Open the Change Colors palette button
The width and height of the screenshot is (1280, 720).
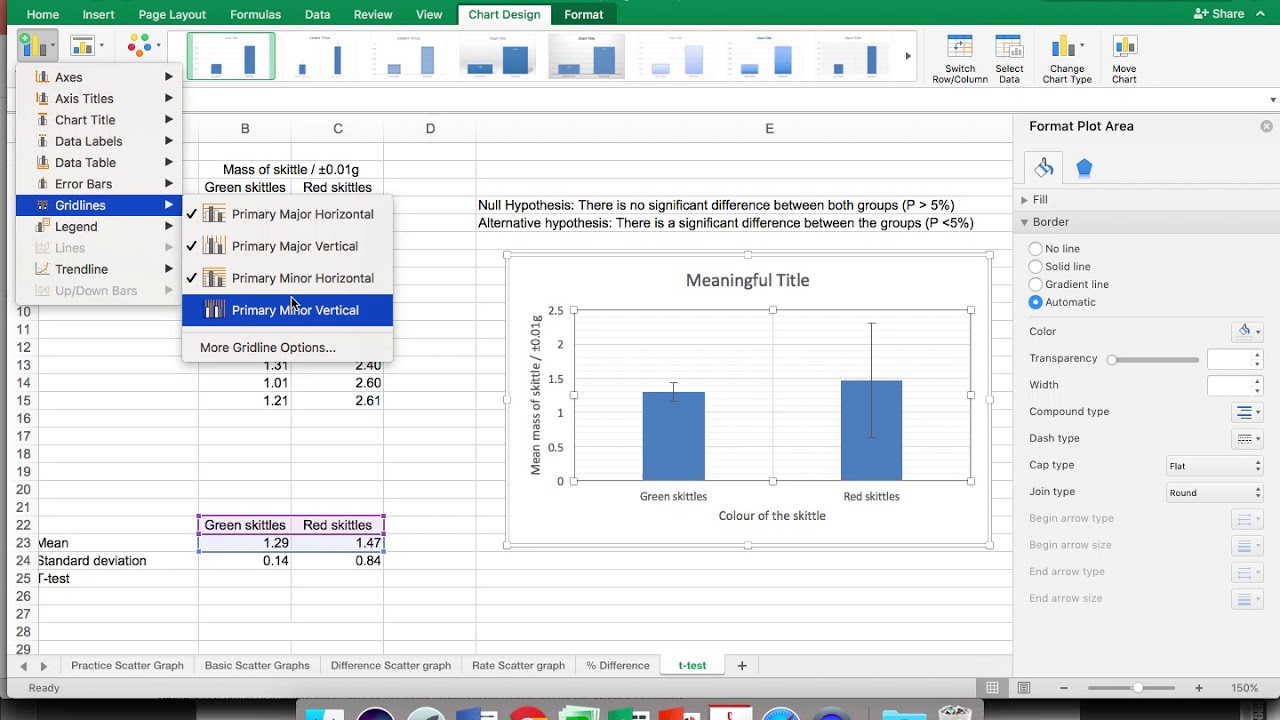(x=144, y=45)
